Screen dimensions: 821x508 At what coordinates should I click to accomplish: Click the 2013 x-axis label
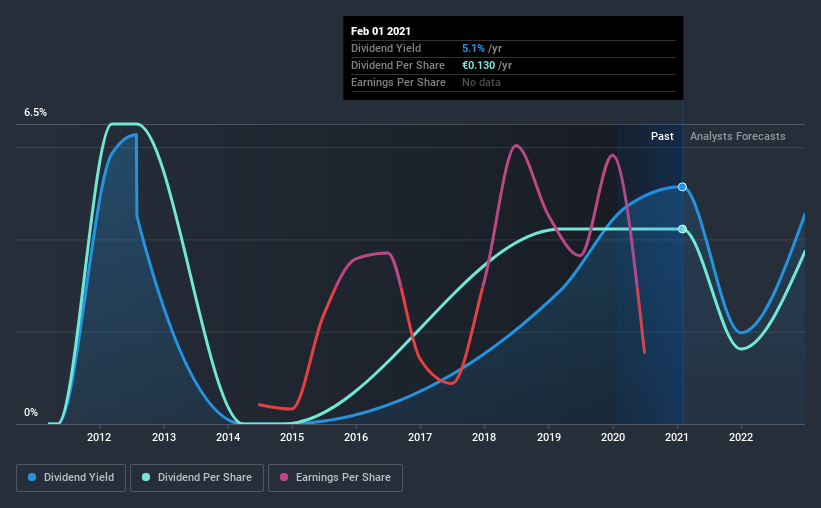164,437
